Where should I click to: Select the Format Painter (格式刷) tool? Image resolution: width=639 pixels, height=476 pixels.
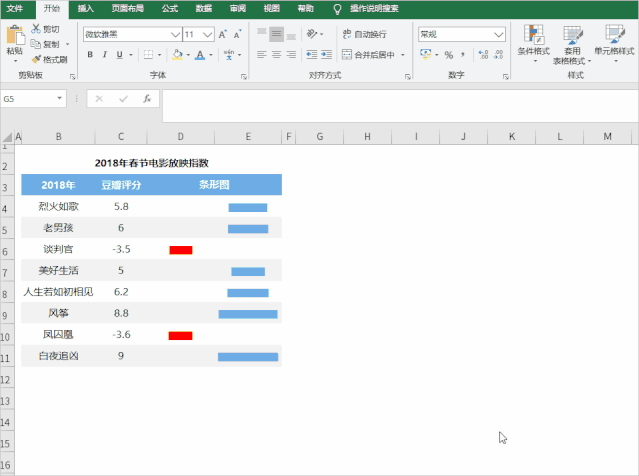37,59
